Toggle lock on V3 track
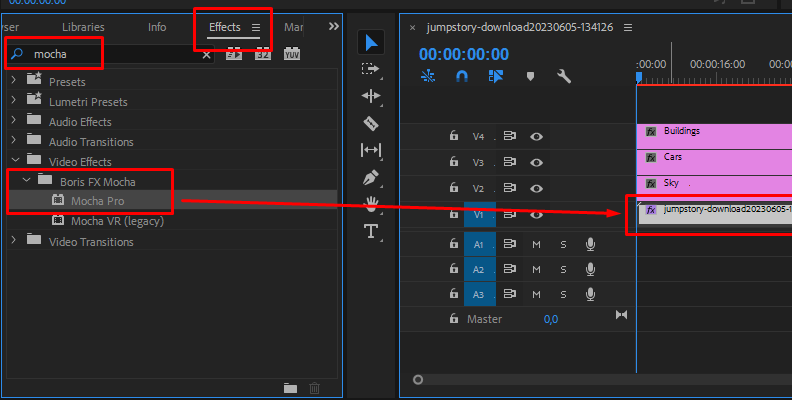Image resolution: width=792 pixels, height=400 pixels. [x=454, y=162]
